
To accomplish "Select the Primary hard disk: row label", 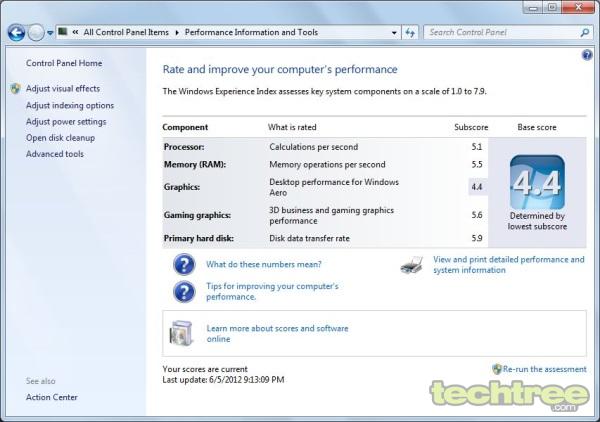I will pyautogui.click(x=199, y=238).
